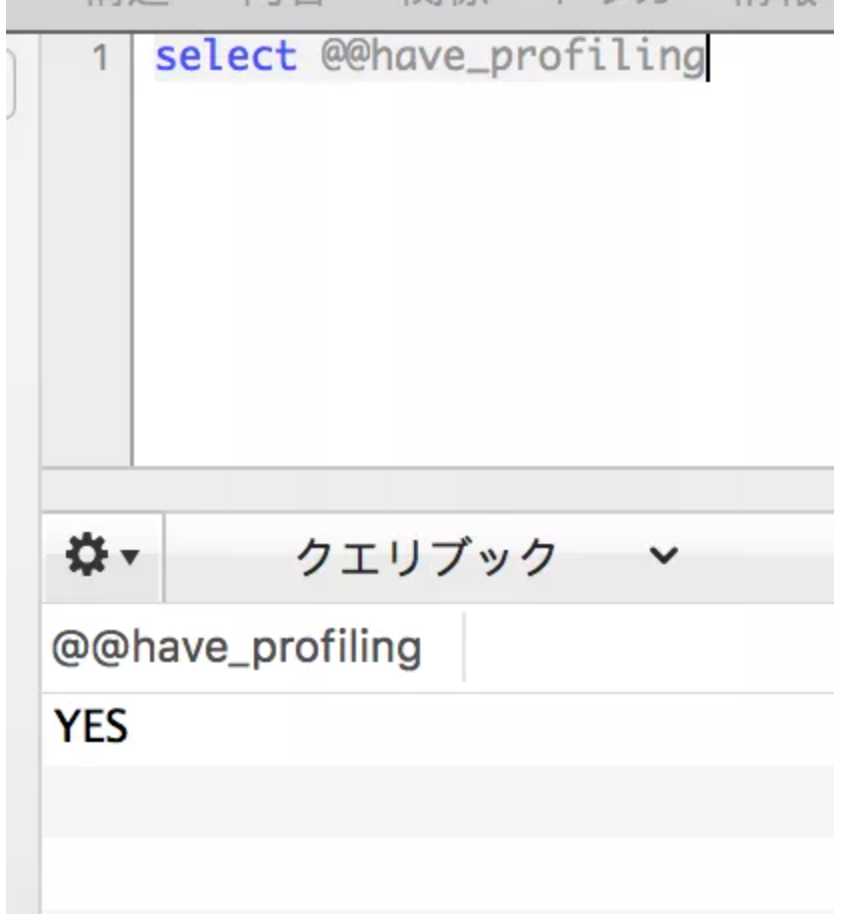This screenshot has height=922, width=852.
Task: Click the YES row's empty right side
Action: 482,729
